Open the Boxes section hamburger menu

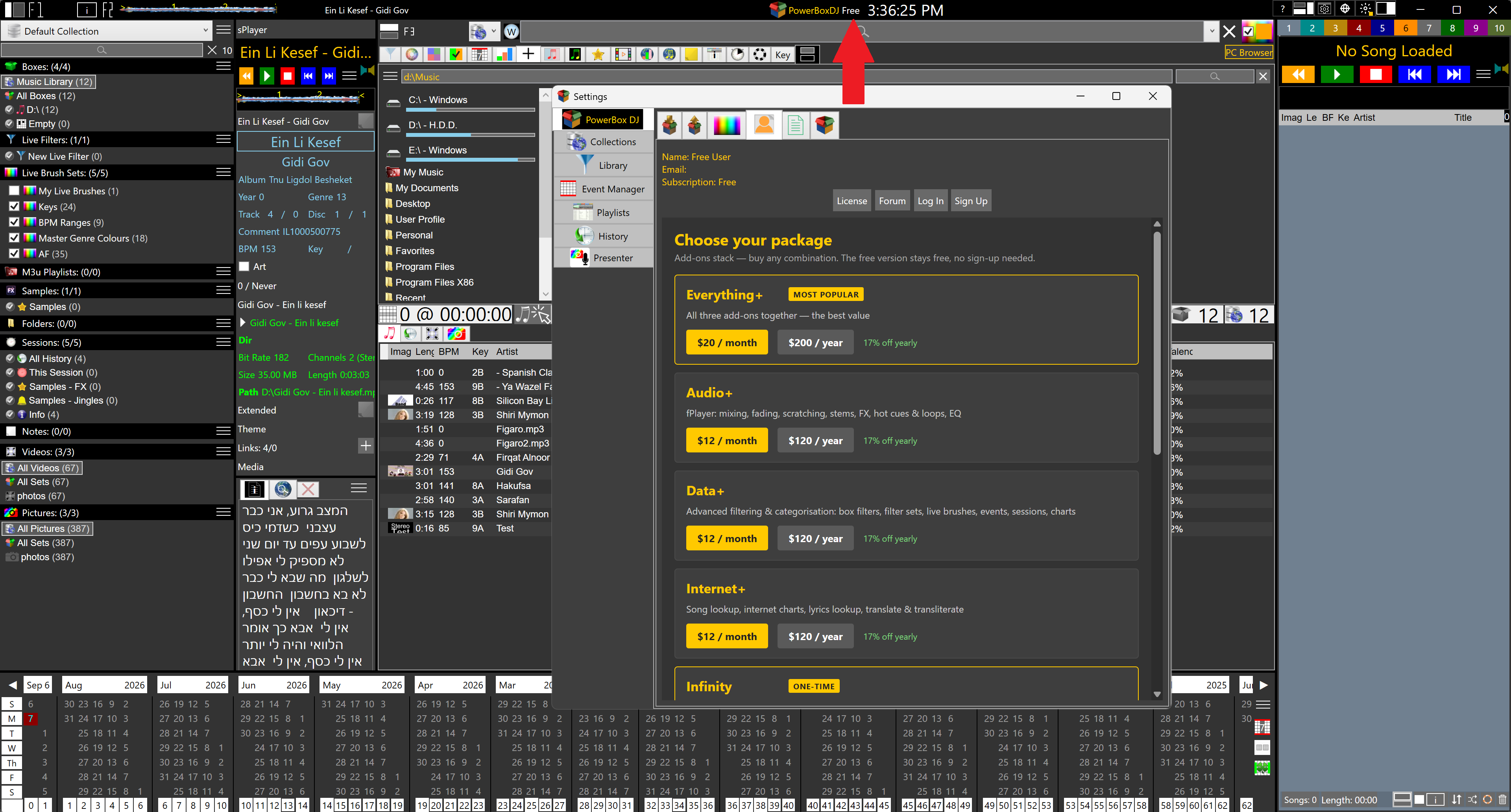pyautogui.click(x=223, y=66)
